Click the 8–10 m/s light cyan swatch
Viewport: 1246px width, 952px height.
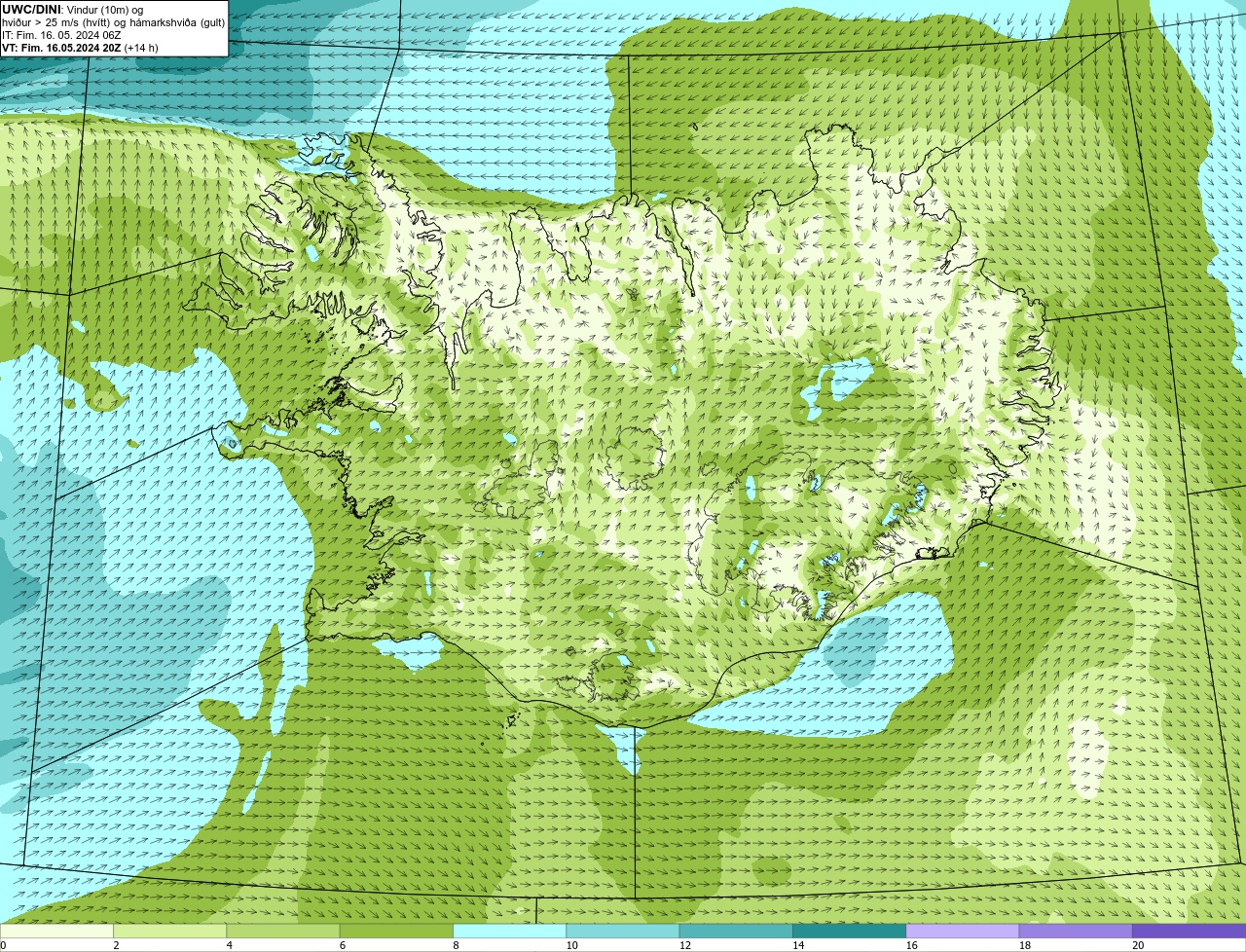tap(509, 932)
